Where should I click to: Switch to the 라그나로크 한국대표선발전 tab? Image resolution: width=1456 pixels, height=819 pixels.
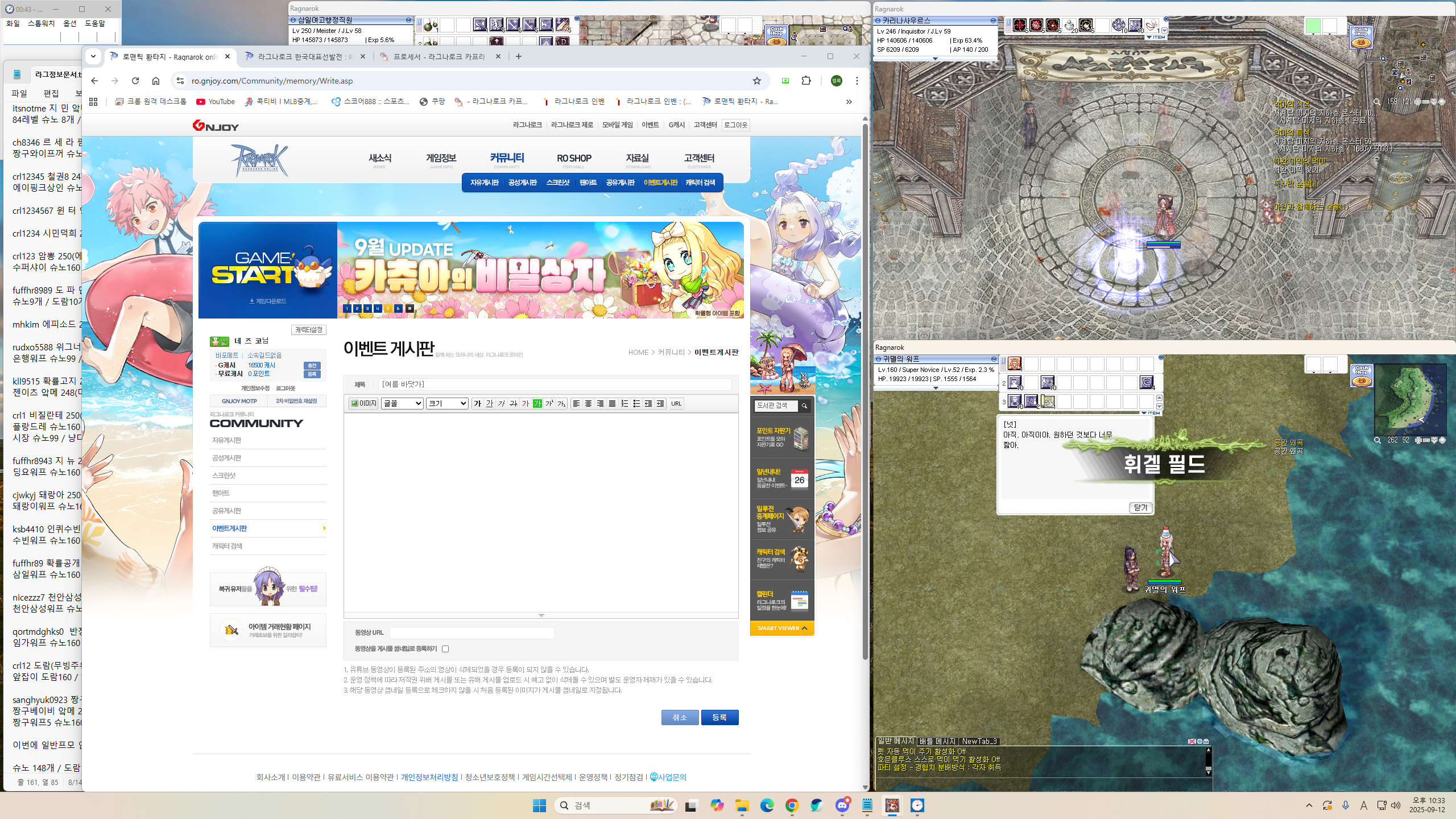(x=305, y=57)
